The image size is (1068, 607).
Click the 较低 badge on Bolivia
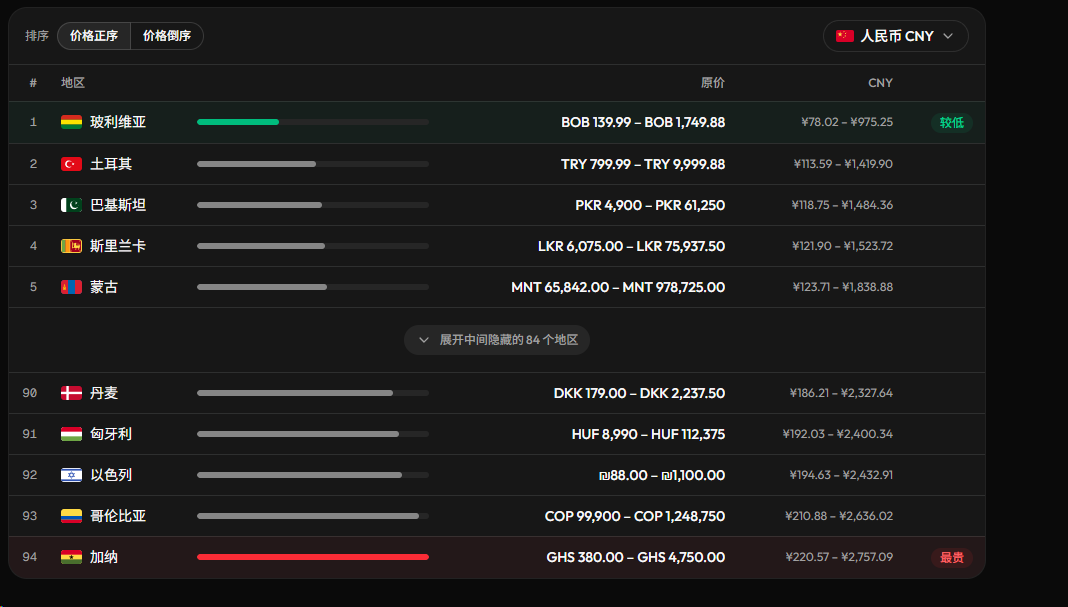[x=952, y=123]
